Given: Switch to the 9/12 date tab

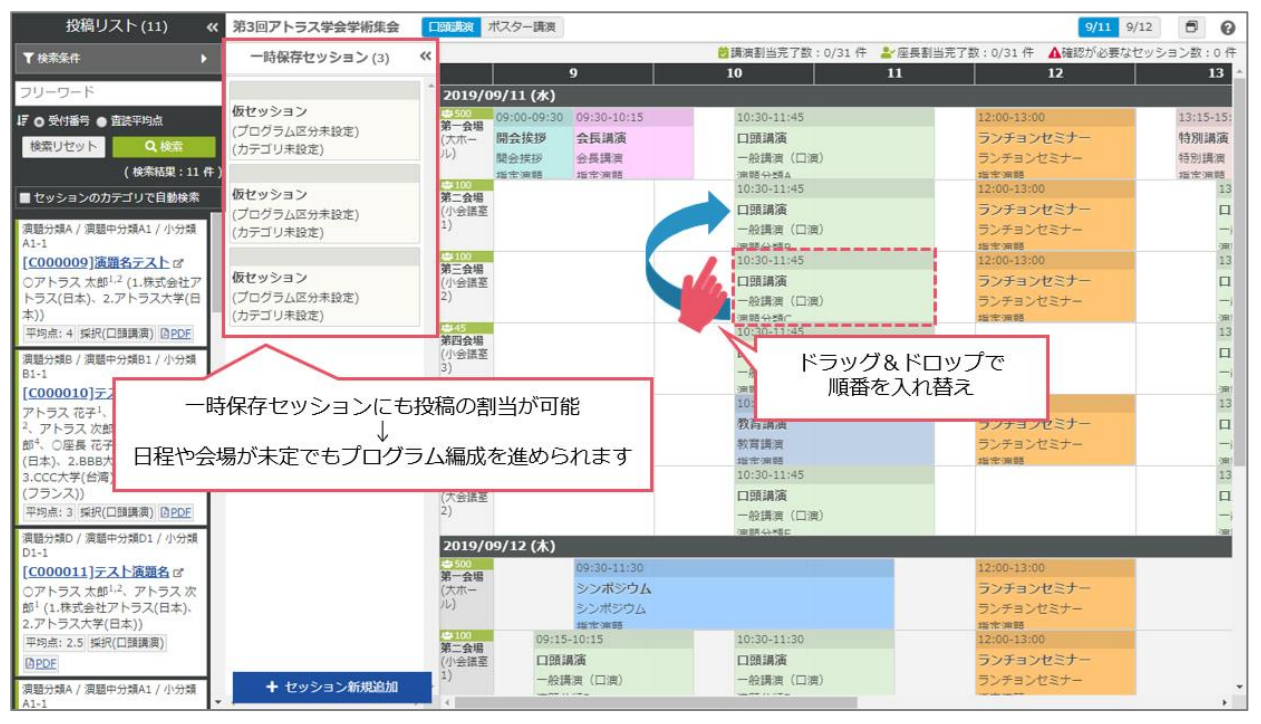Looking at the screenshot, I should point(1138,28).
